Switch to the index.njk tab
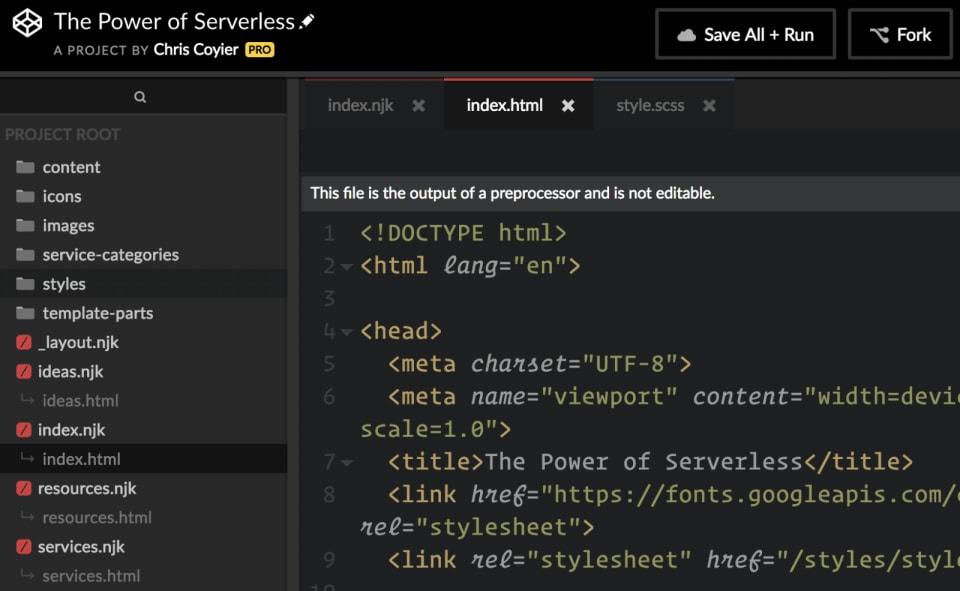Screen dimensions: 960x591 (360, 105)
